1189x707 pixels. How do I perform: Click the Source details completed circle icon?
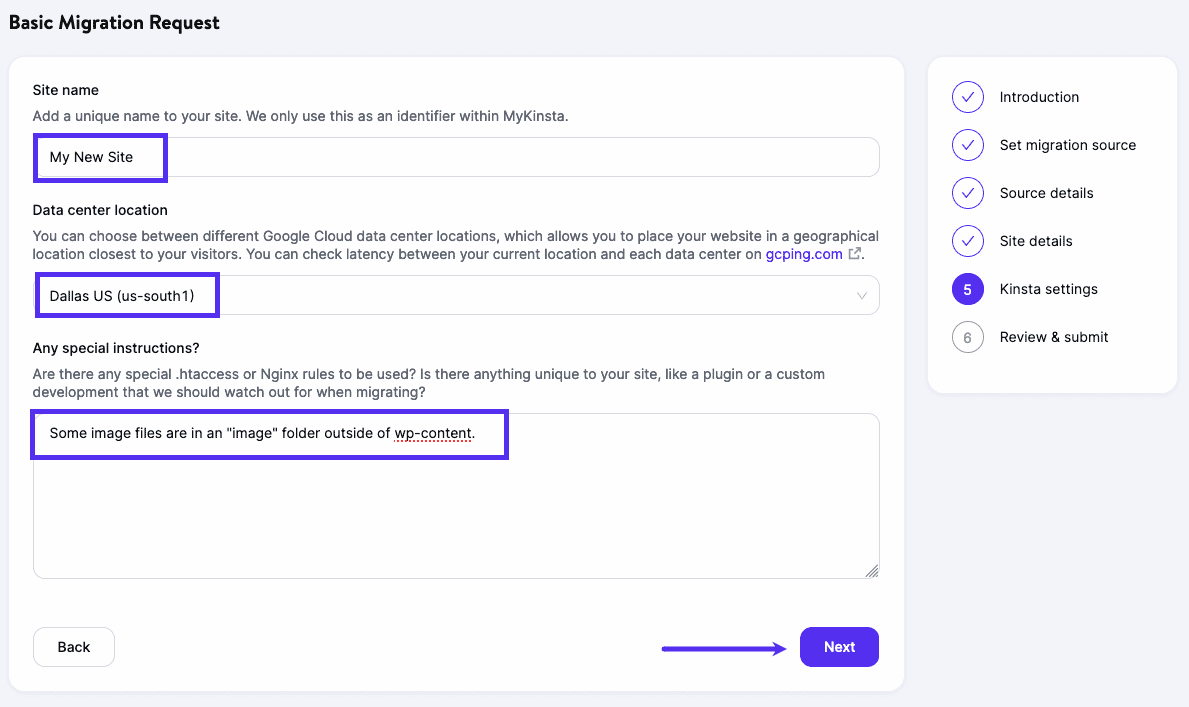click(967, 193)
